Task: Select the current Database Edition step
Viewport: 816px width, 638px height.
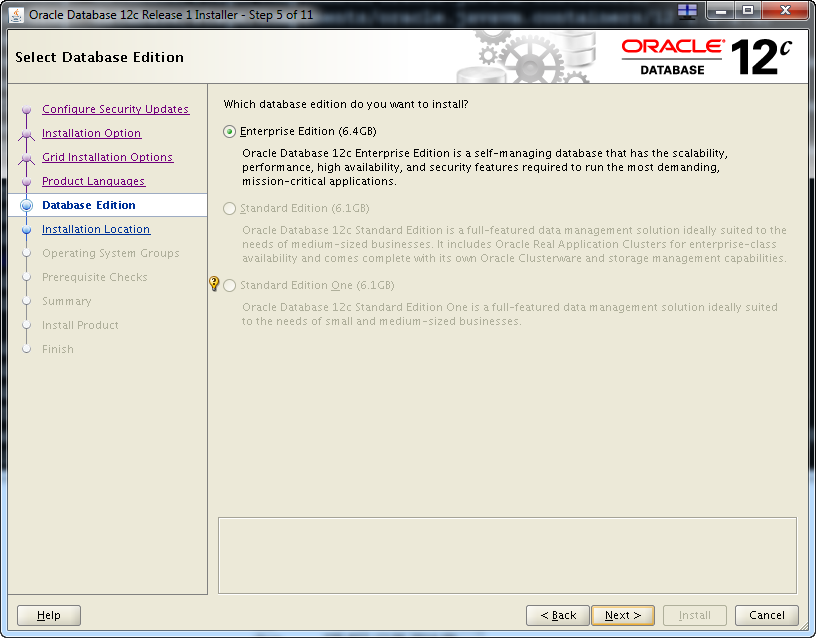Action: (88, 205)
